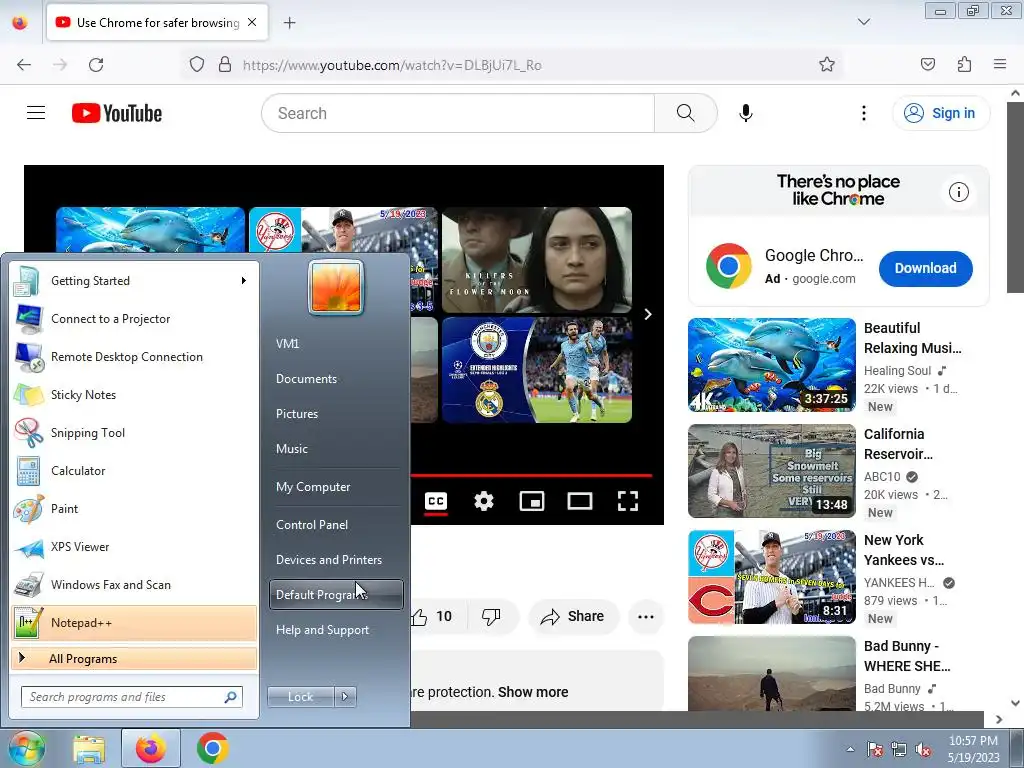Seek using the red video progress bar
1024x768 pixels.
pos(532,475)
